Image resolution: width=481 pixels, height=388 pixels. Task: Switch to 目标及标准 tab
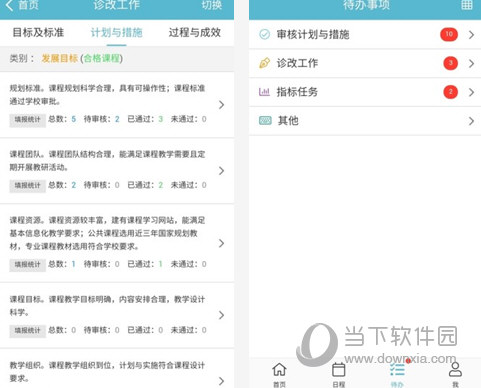[38, 32]
